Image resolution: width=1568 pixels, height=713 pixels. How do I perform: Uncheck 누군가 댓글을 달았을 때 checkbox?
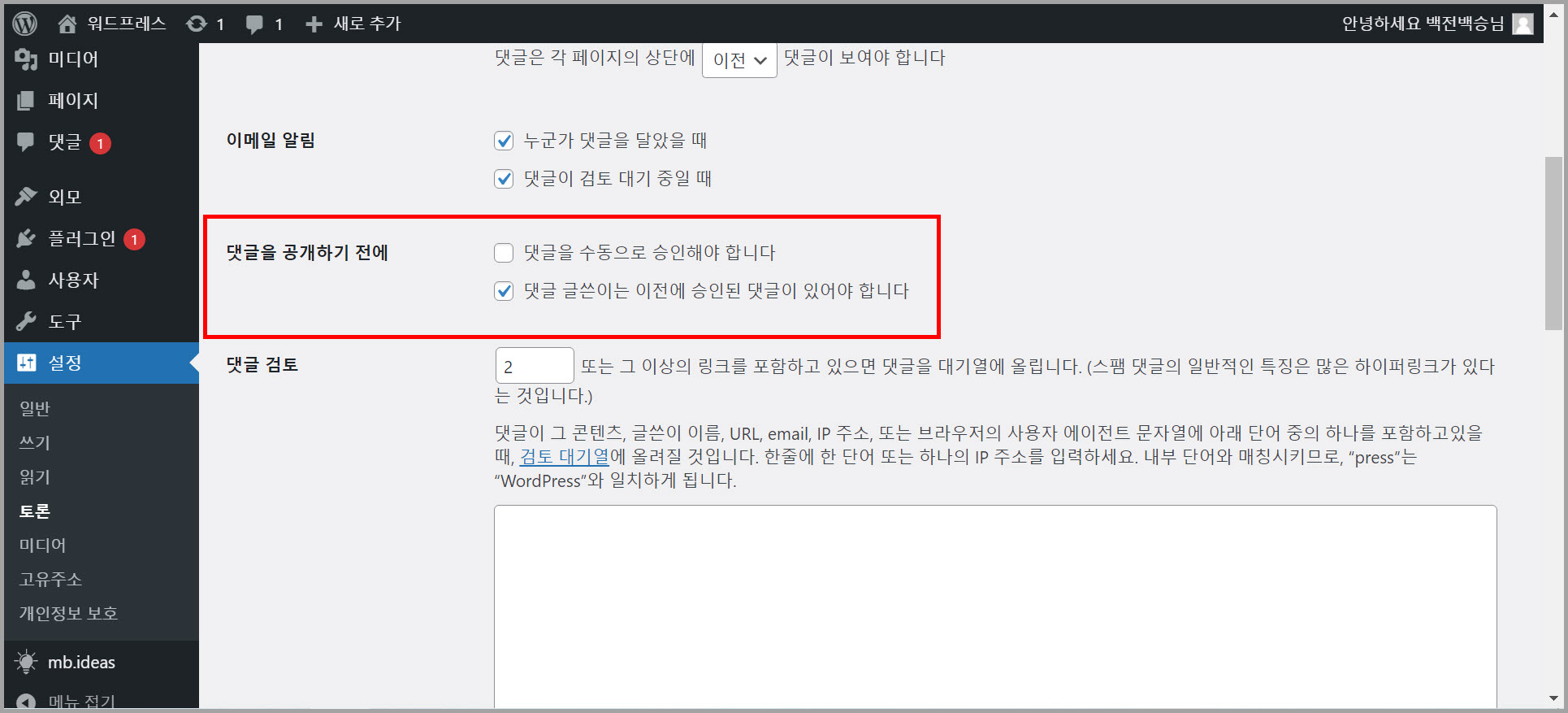(x=504, y=141)
